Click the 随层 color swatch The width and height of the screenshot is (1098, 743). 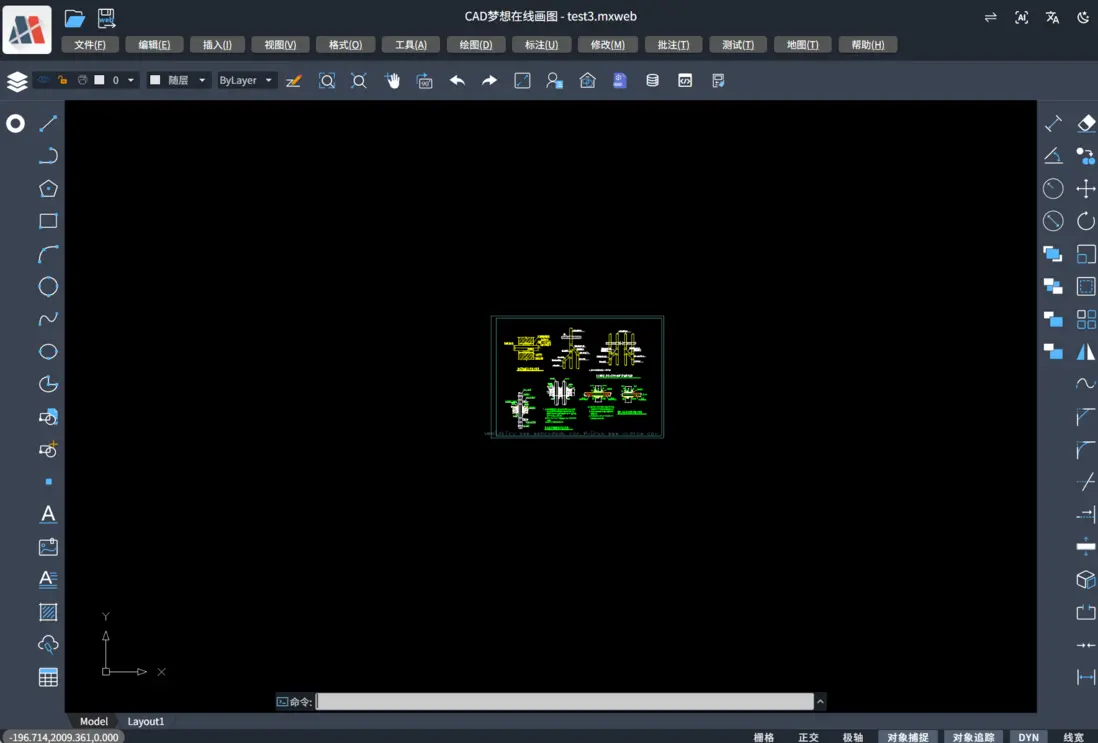pos(155,80)
